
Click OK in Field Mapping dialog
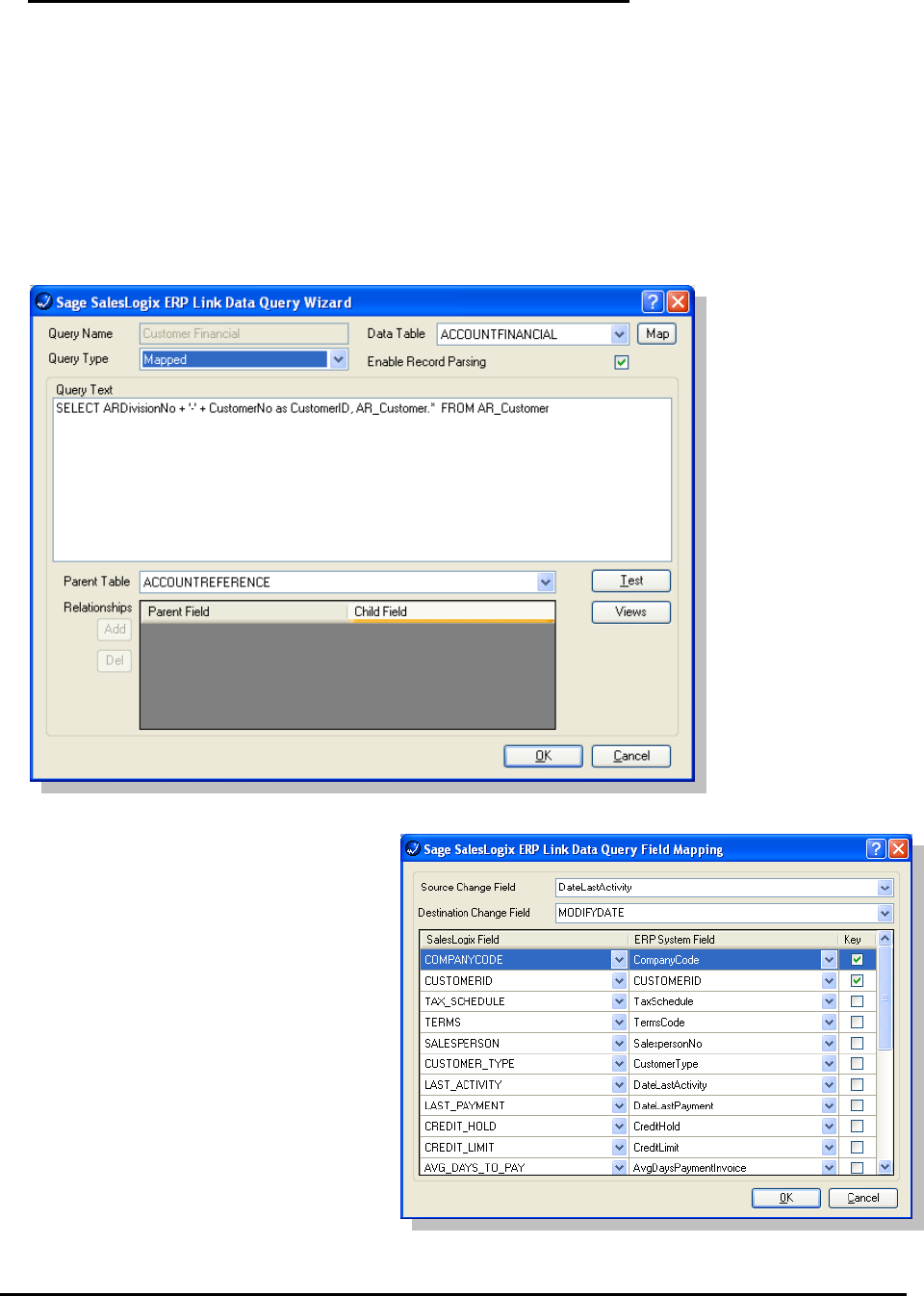click(786, 1198)
